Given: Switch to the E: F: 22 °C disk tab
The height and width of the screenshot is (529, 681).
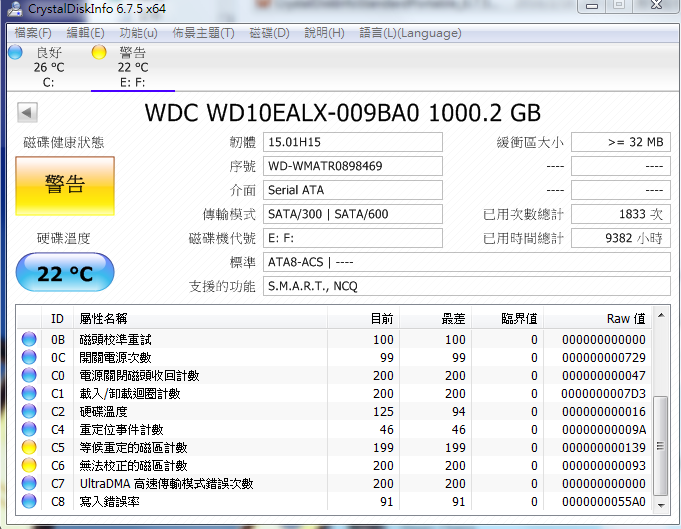Looking at the screenshot, I should coord(133,67).
